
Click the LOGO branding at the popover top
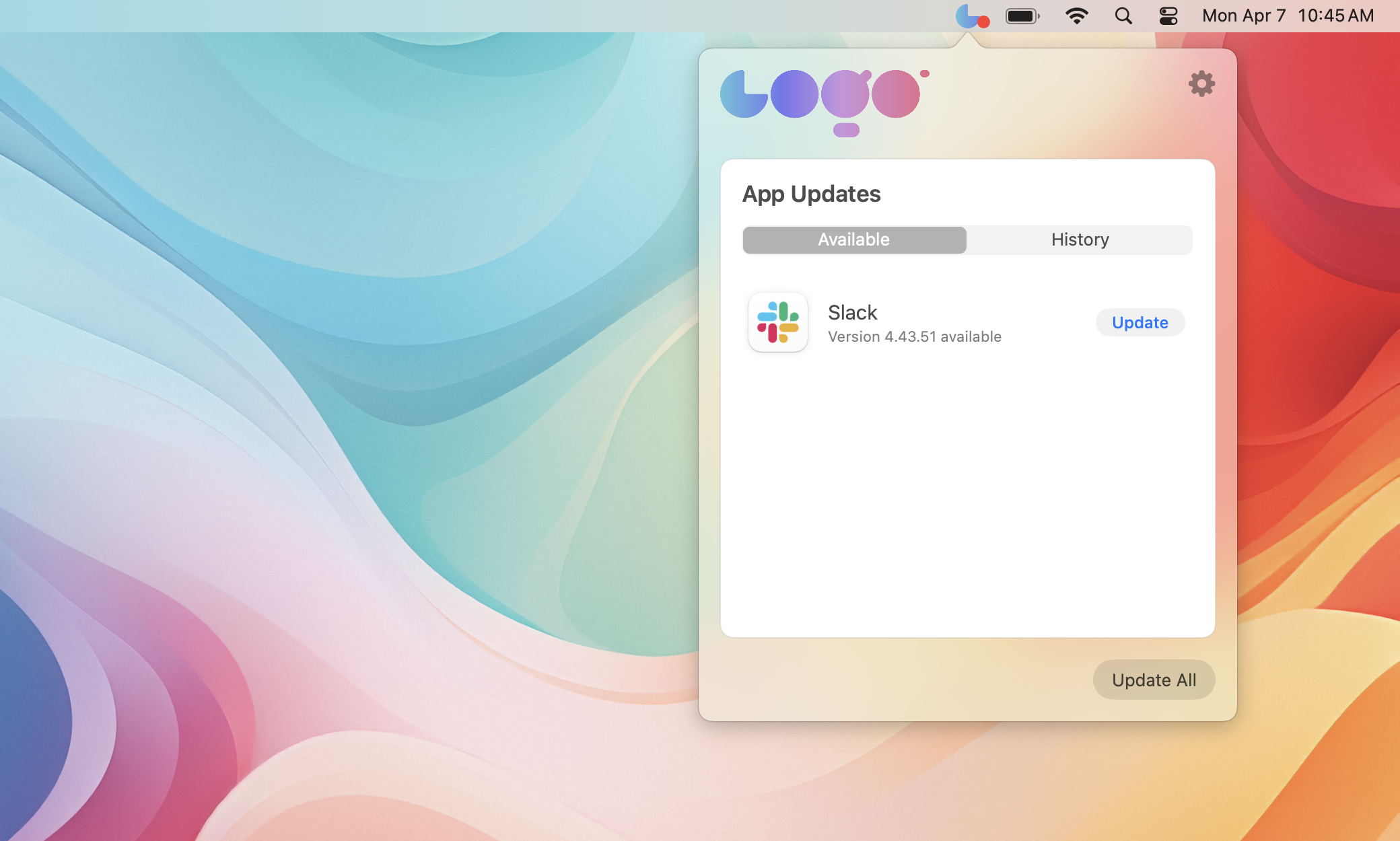pos(823,100)
